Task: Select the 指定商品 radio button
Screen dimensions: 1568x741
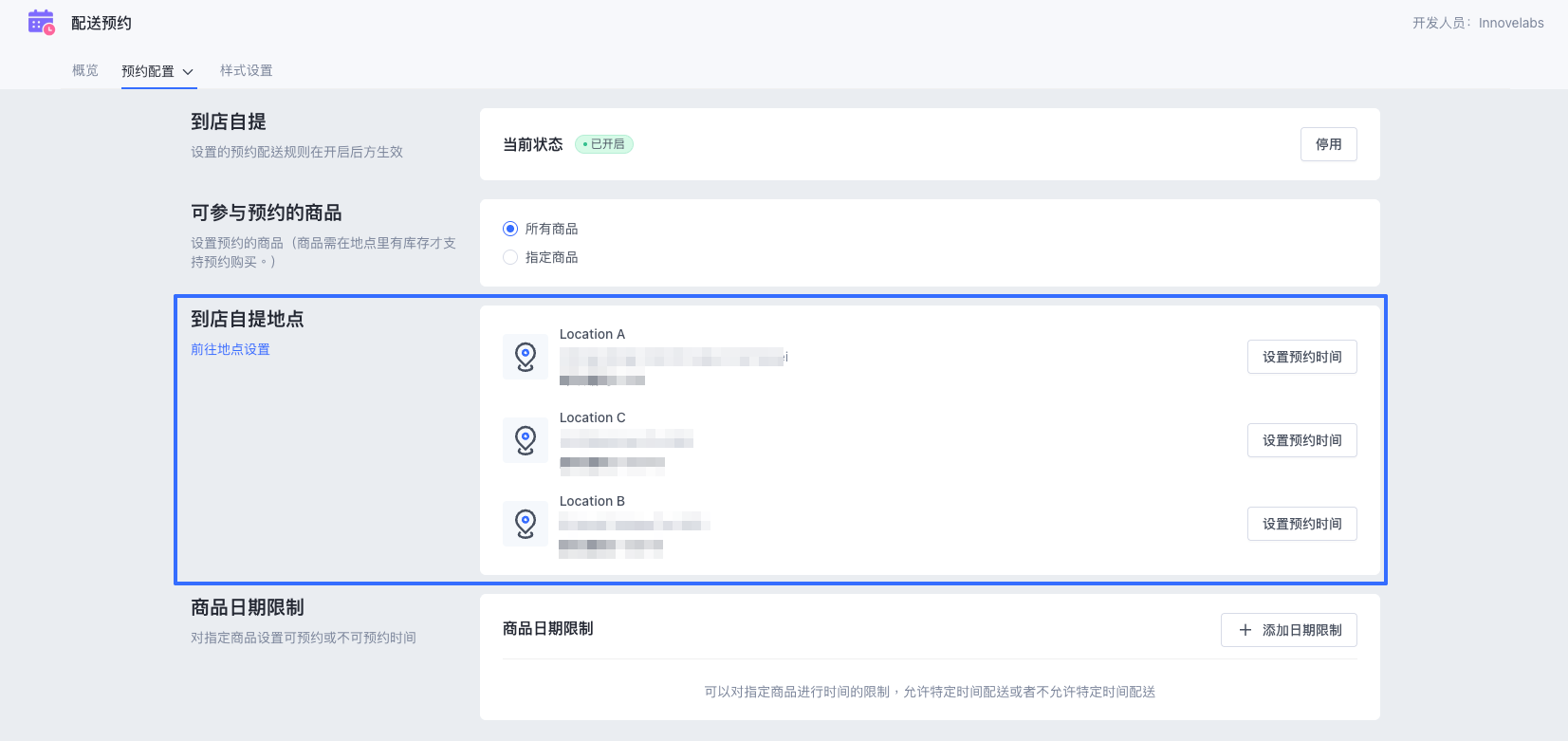Action: coord(510,257)
